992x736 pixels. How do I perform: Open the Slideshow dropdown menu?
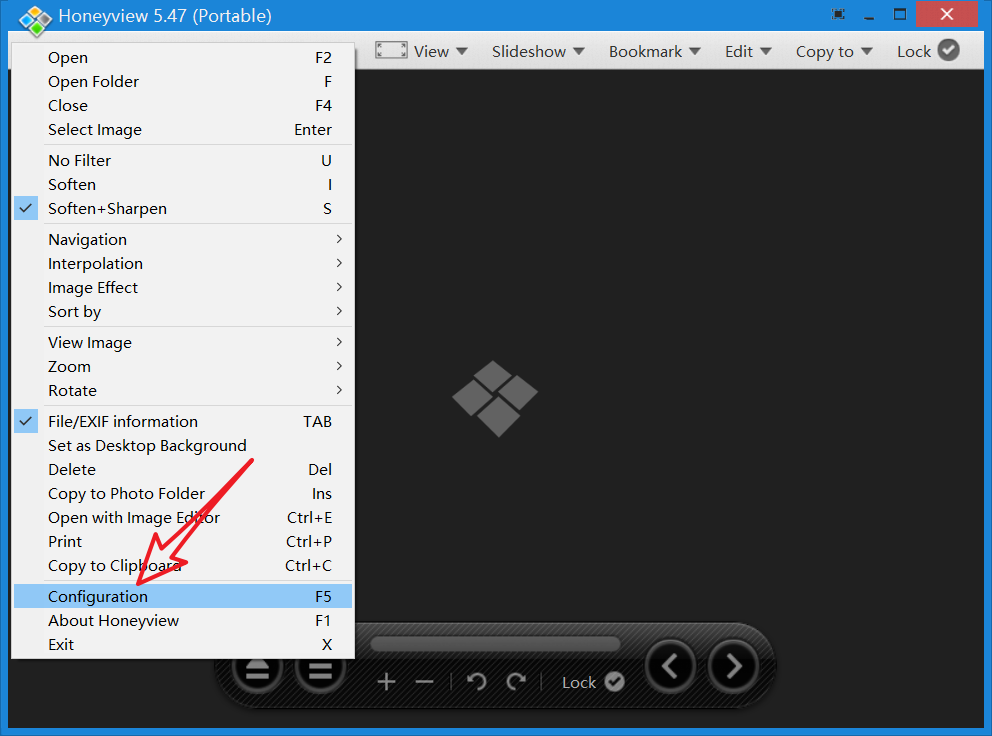coord(538,51)
